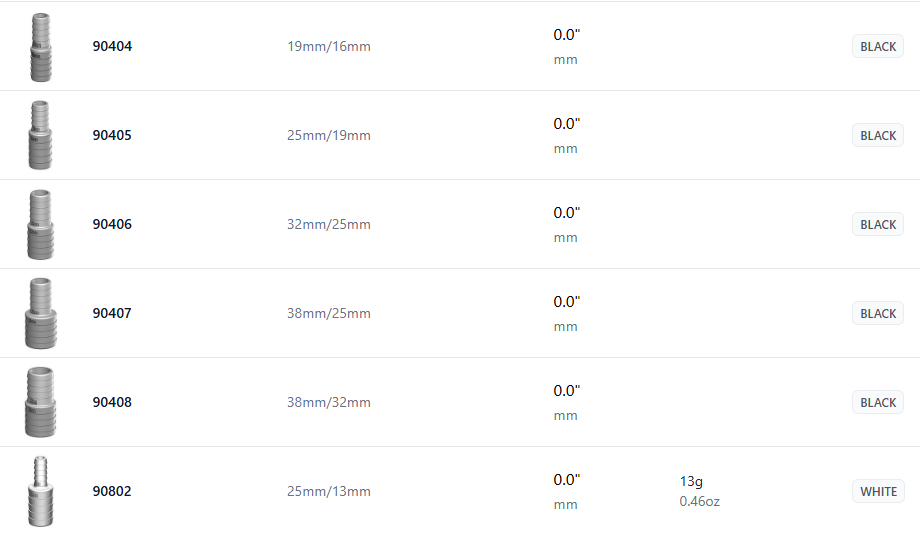This screenshot has height=542, width=920.
Task: Select part number 90405
Action: pos(112,135)
